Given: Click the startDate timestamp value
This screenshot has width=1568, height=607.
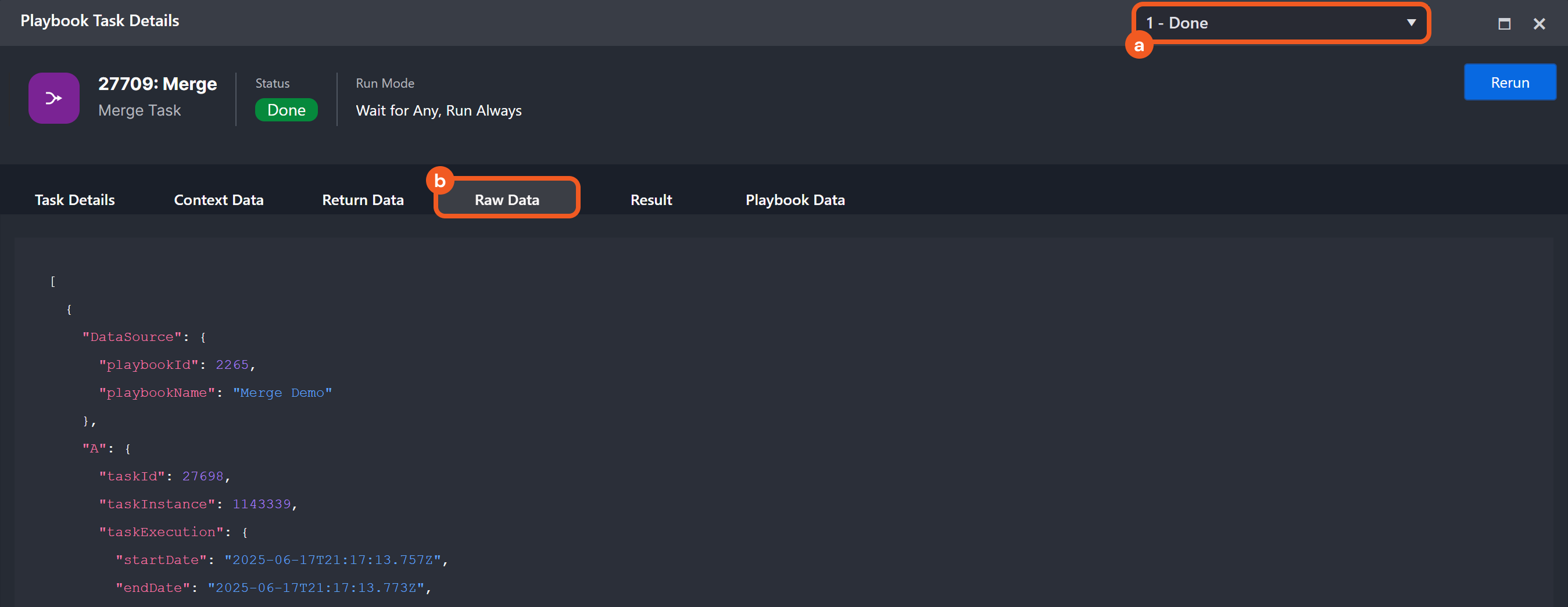Looking at the screenshot, I should tap(333, 560).
